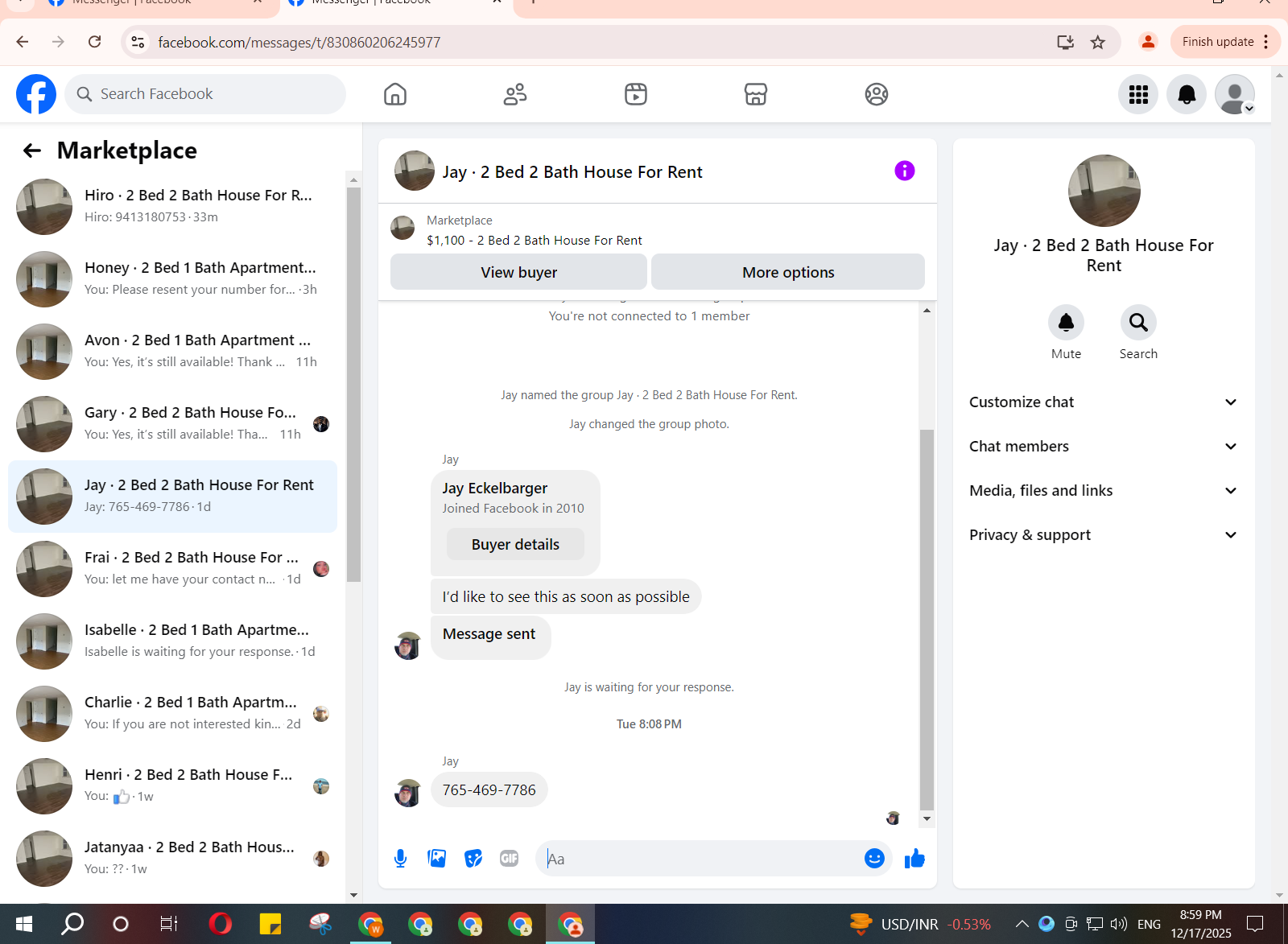Screen dimensions: 1288x944
Task: Go to the Home feed icon
Action: [395, 94]
